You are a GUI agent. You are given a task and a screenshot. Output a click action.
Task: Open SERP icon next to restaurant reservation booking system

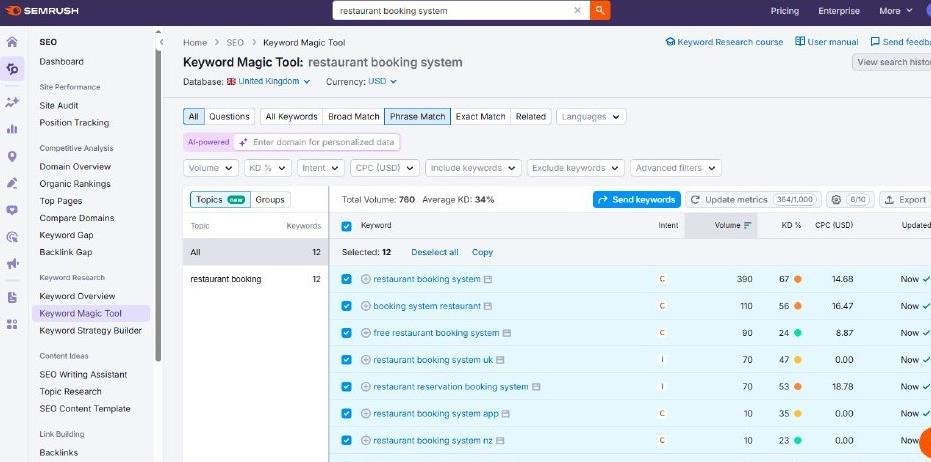pyautogui.click(x=536, y=387)
